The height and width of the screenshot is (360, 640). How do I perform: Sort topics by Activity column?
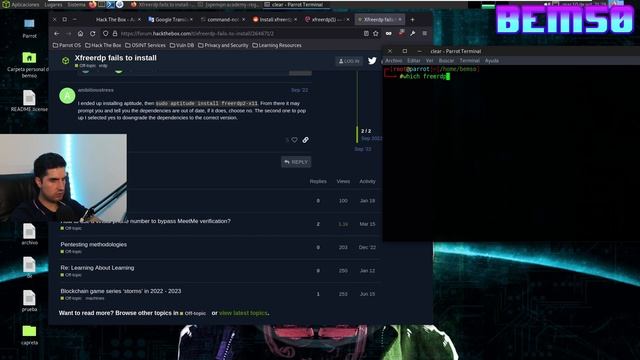tap(367, 181)
